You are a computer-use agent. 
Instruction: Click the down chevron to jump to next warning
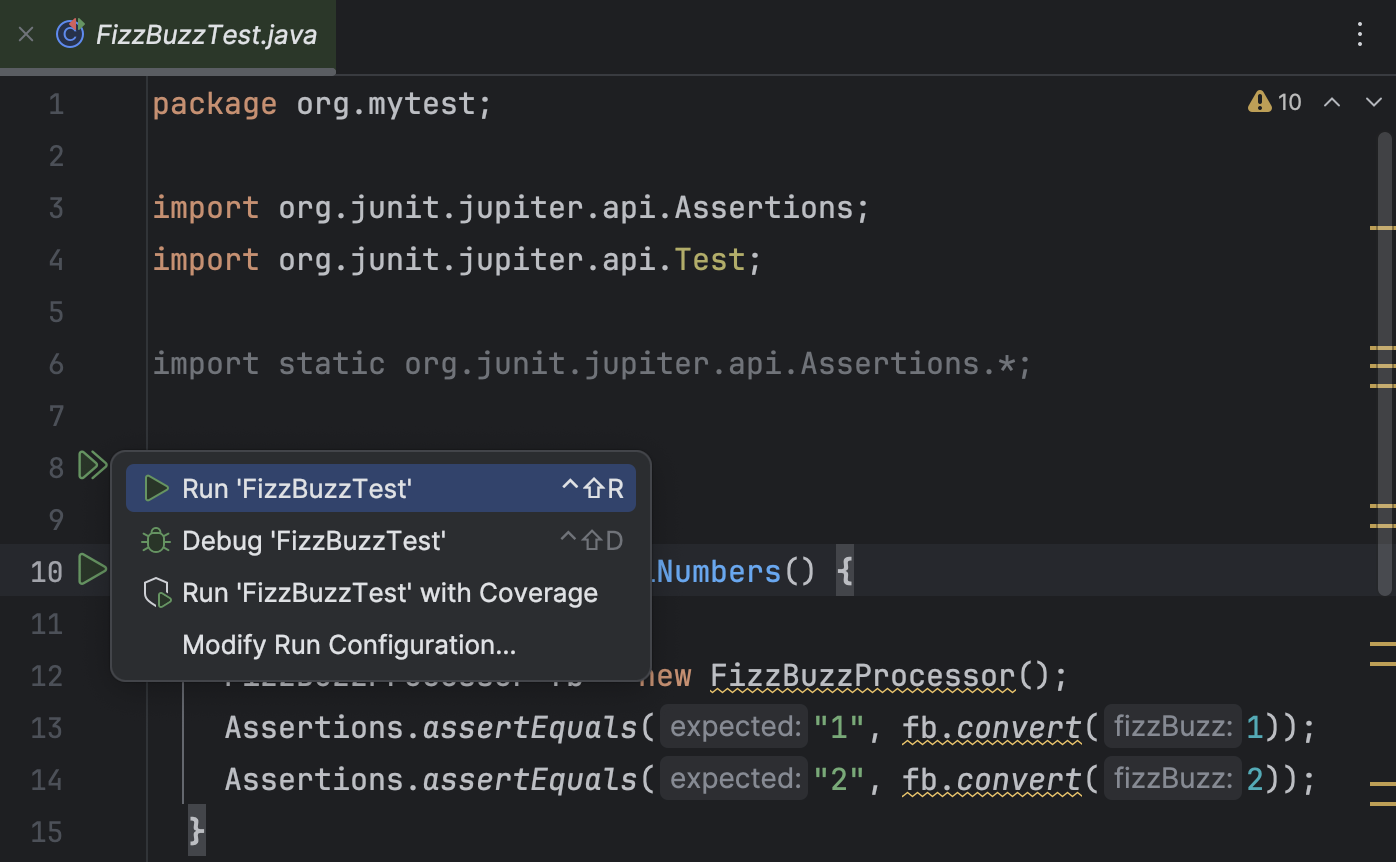(x=1374, y=101)
